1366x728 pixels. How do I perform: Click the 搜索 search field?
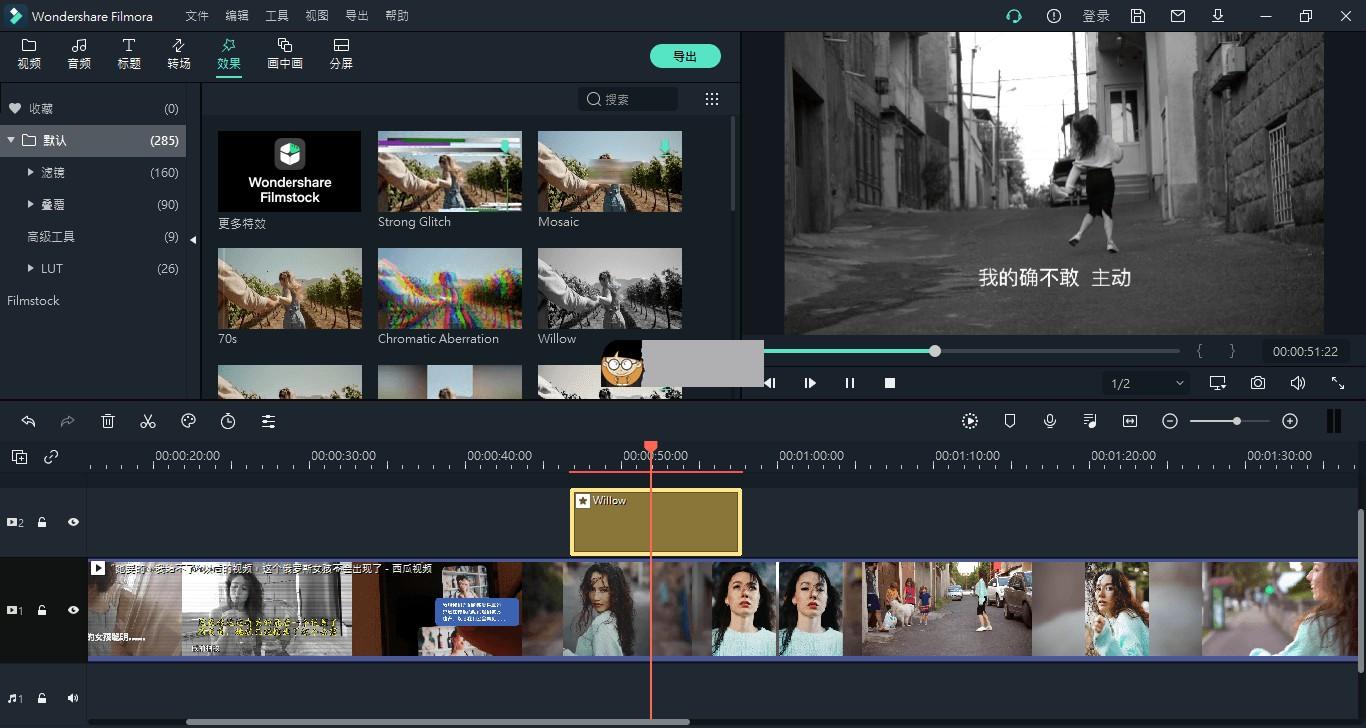click(628, 99)
